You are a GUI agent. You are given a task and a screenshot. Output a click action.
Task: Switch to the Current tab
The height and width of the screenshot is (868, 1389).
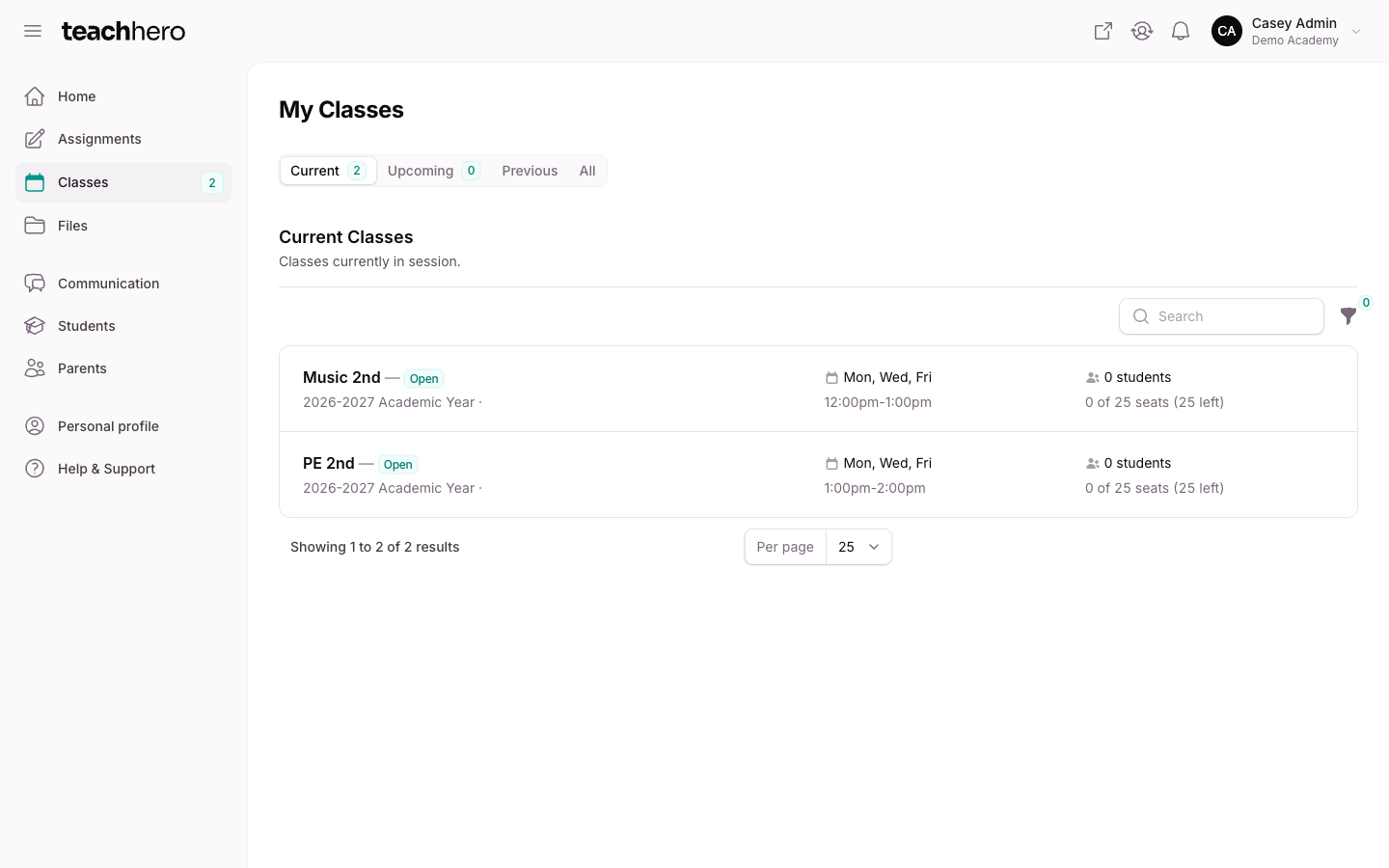click(328, 171)
